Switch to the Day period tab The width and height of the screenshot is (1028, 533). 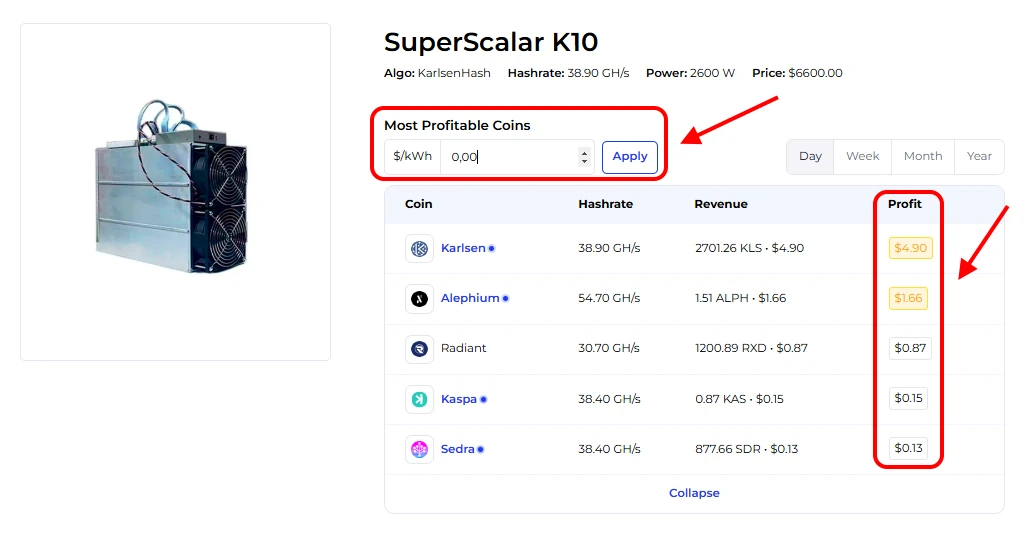[810, 156]
